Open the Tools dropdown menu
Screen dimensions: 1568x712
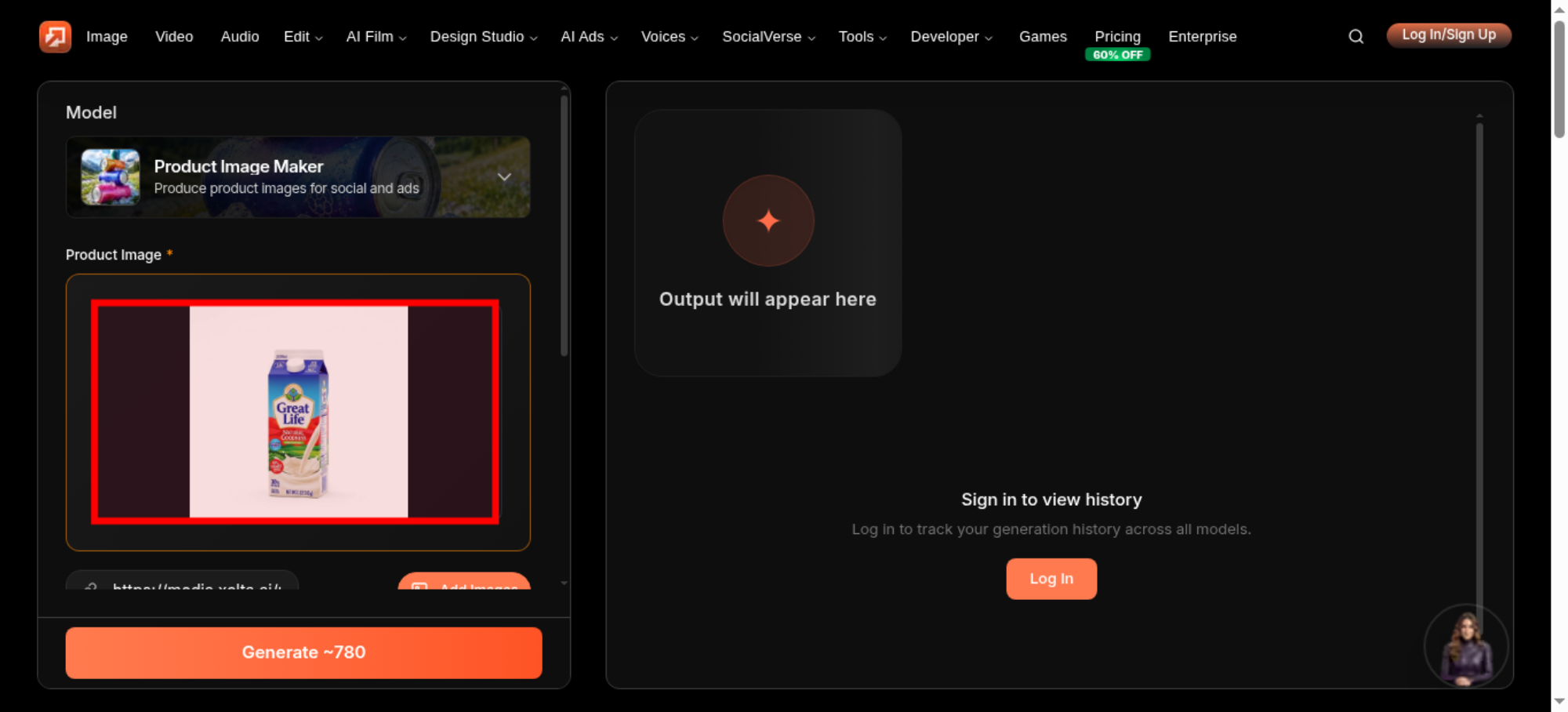click(862, 37)
